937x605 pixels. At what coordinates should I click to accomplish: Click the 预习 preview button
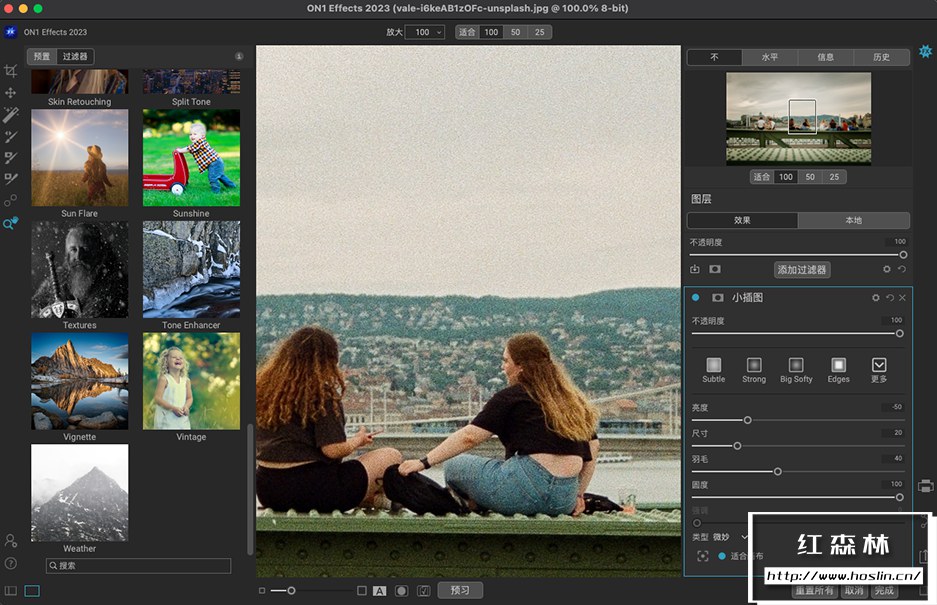459,590
